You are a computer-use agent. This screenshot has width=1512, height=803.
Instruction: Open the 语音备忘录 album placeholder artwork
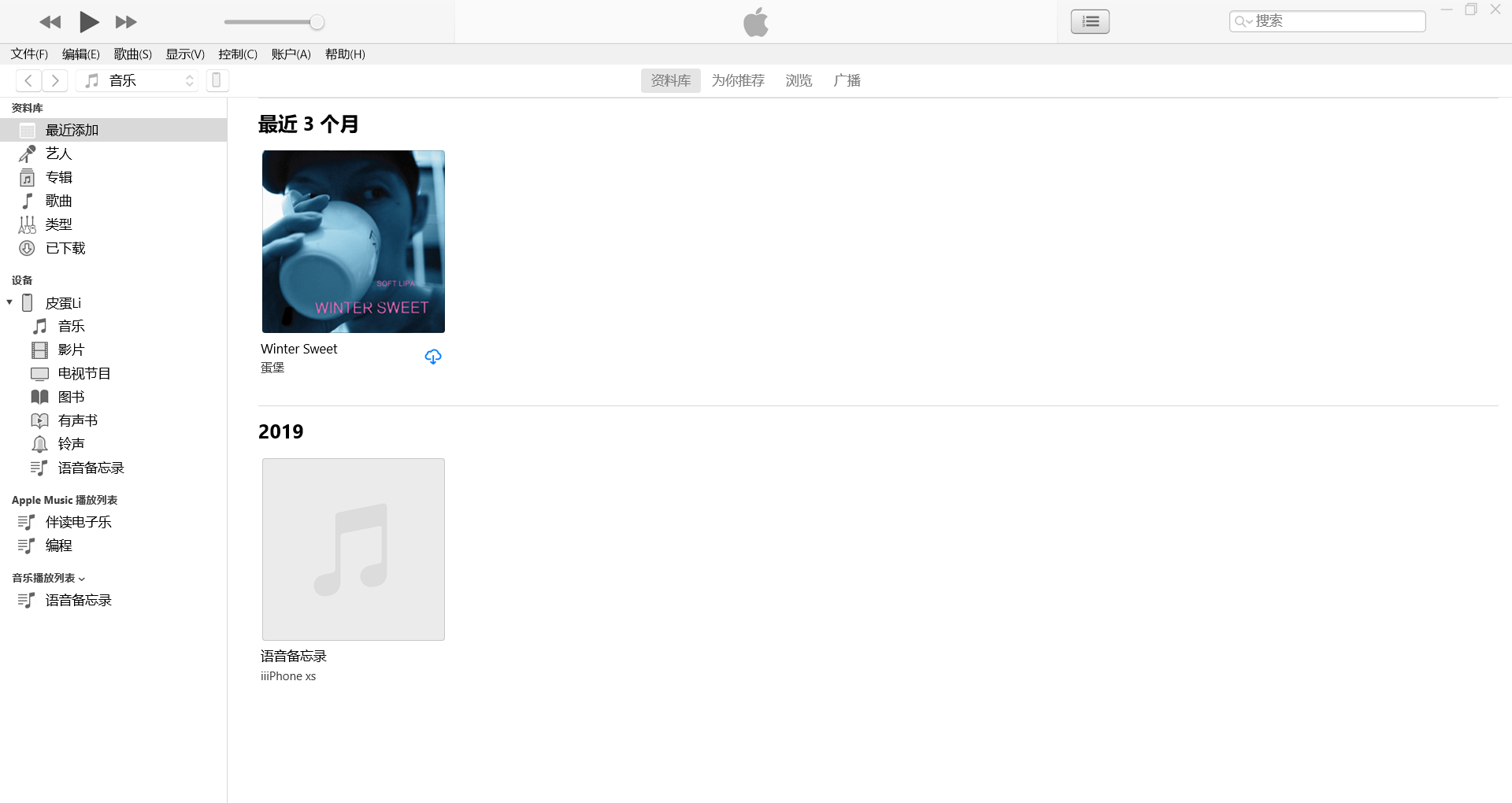[x=354, y=550]
